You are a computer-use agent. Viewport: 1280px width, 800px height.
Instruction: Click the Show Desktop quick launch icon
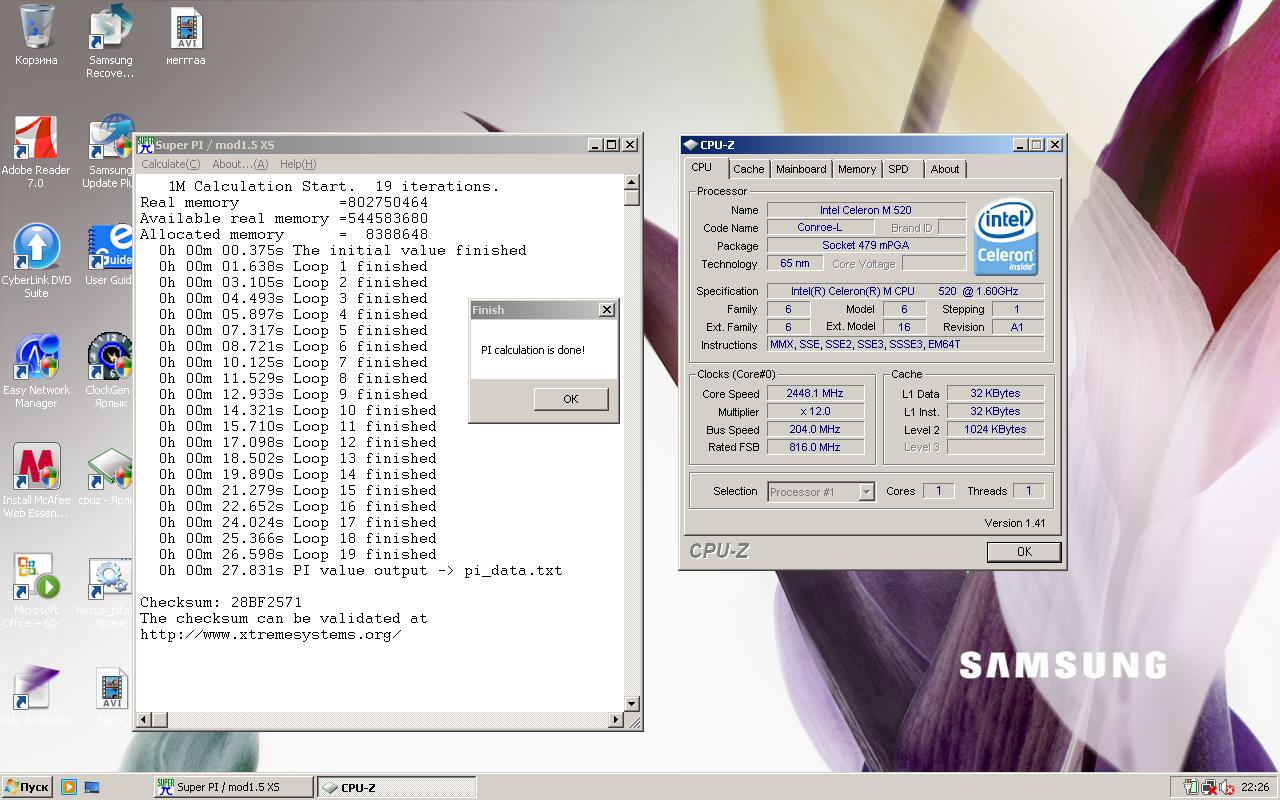92,787
